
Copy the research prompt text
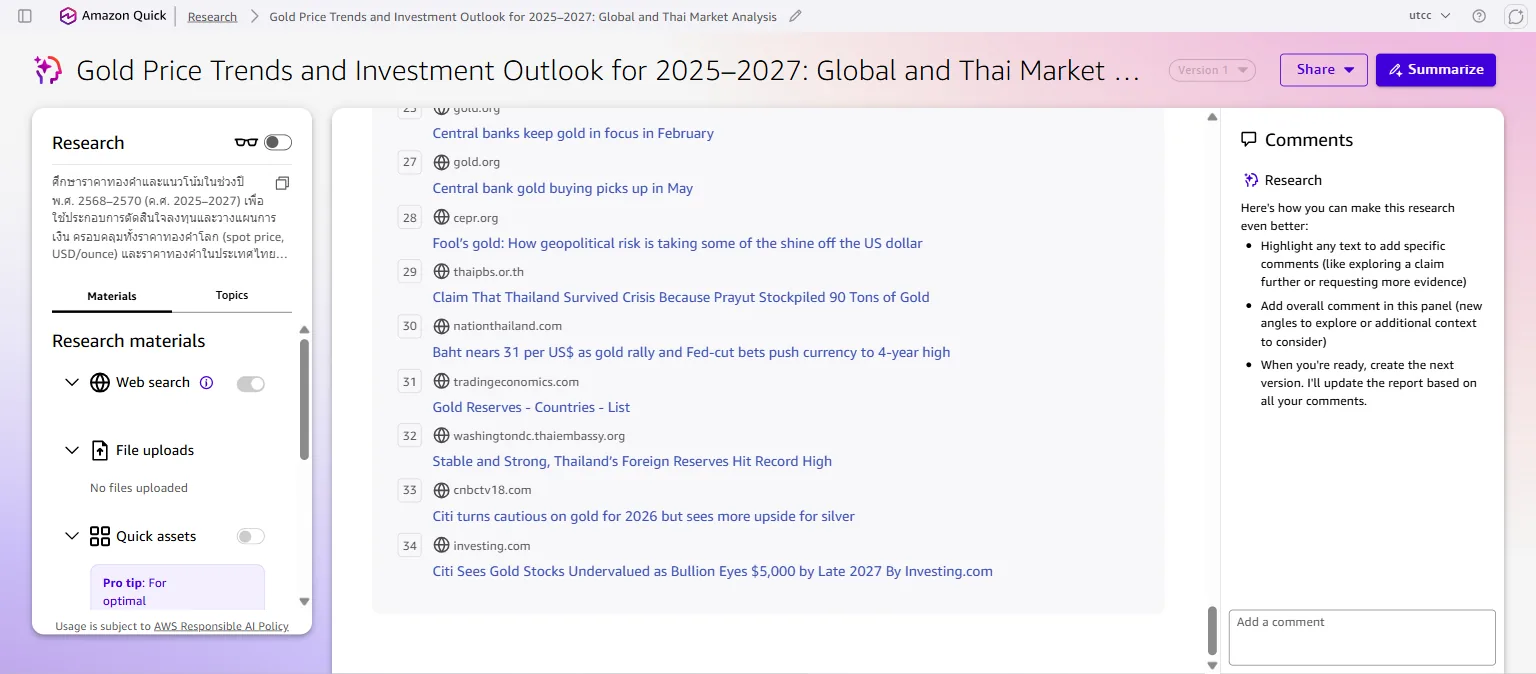[282, 183]
